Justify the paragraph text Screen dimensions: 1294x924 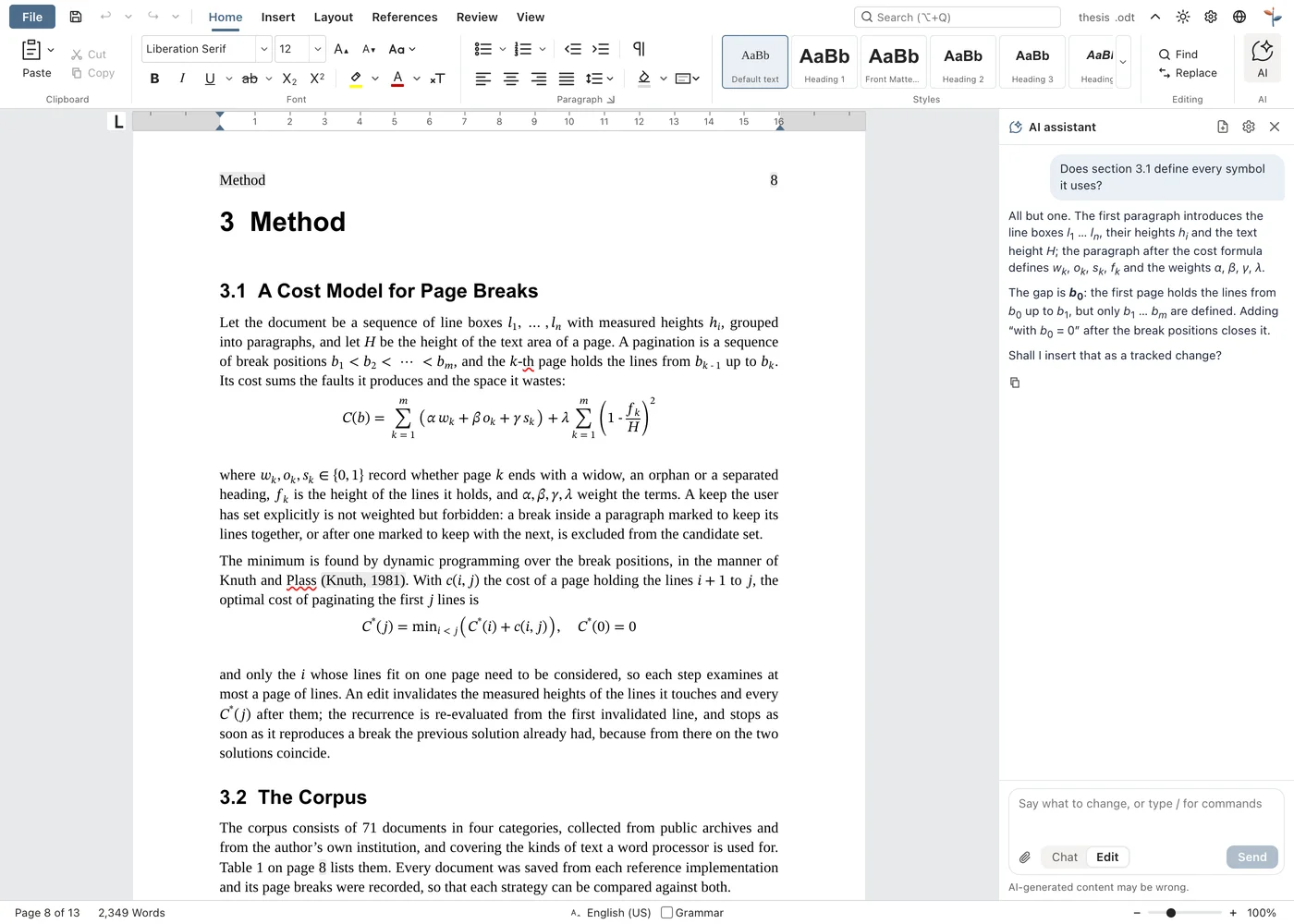click(x=567, y=79)
